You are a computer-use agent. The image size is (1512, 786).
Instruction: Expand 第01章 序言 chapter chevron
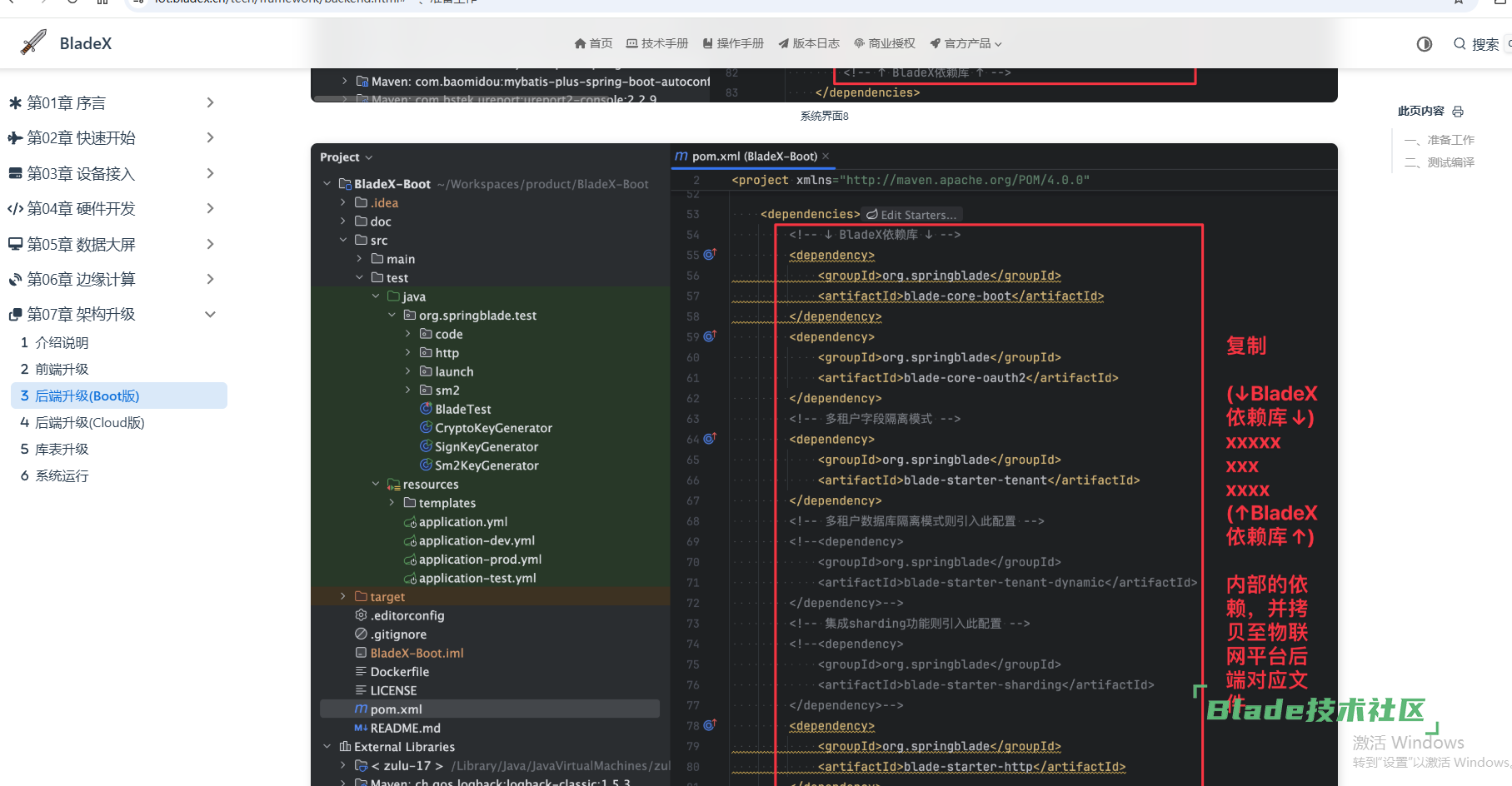click(210, 102)
